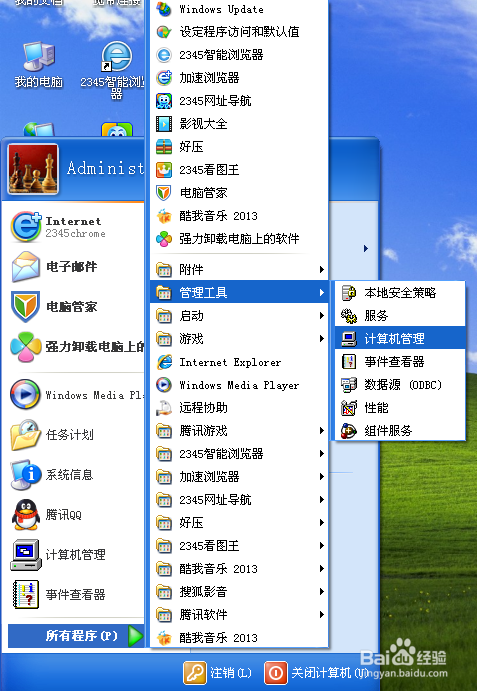Expand the 加速浏览器 folder submenu
This screenshot has width=477, height=691.
pyautogui.click(x=239, y=476)
